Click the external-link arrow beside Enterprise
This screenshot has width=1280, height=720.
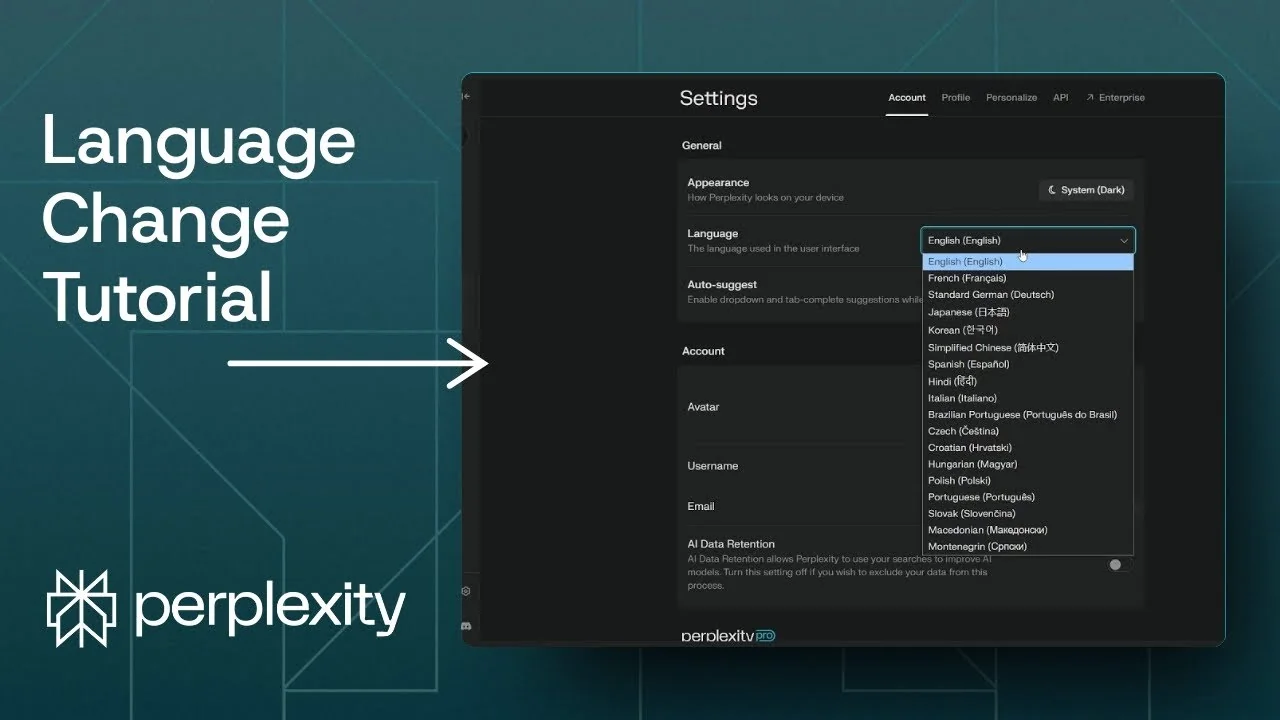click(1090, 97)
